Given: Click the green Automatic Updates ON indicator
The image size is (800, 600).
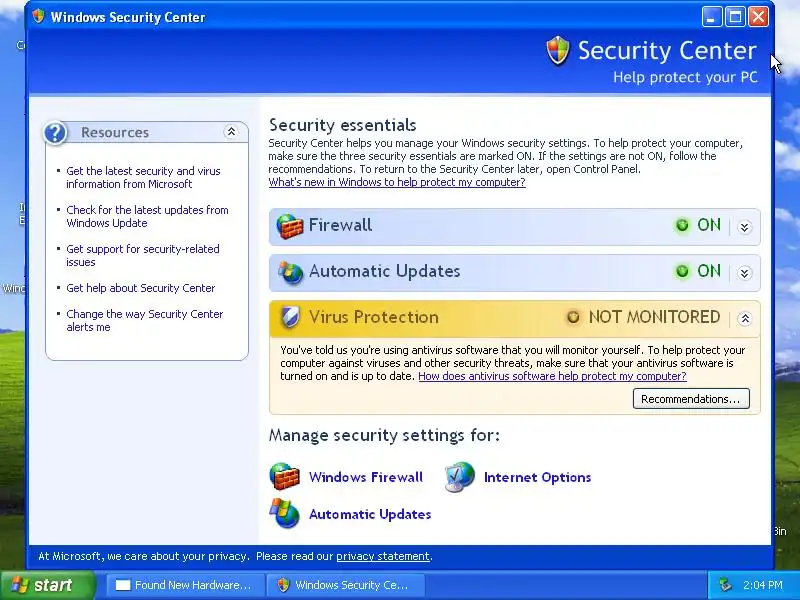Looking at the screenshot, I should 682,271.
